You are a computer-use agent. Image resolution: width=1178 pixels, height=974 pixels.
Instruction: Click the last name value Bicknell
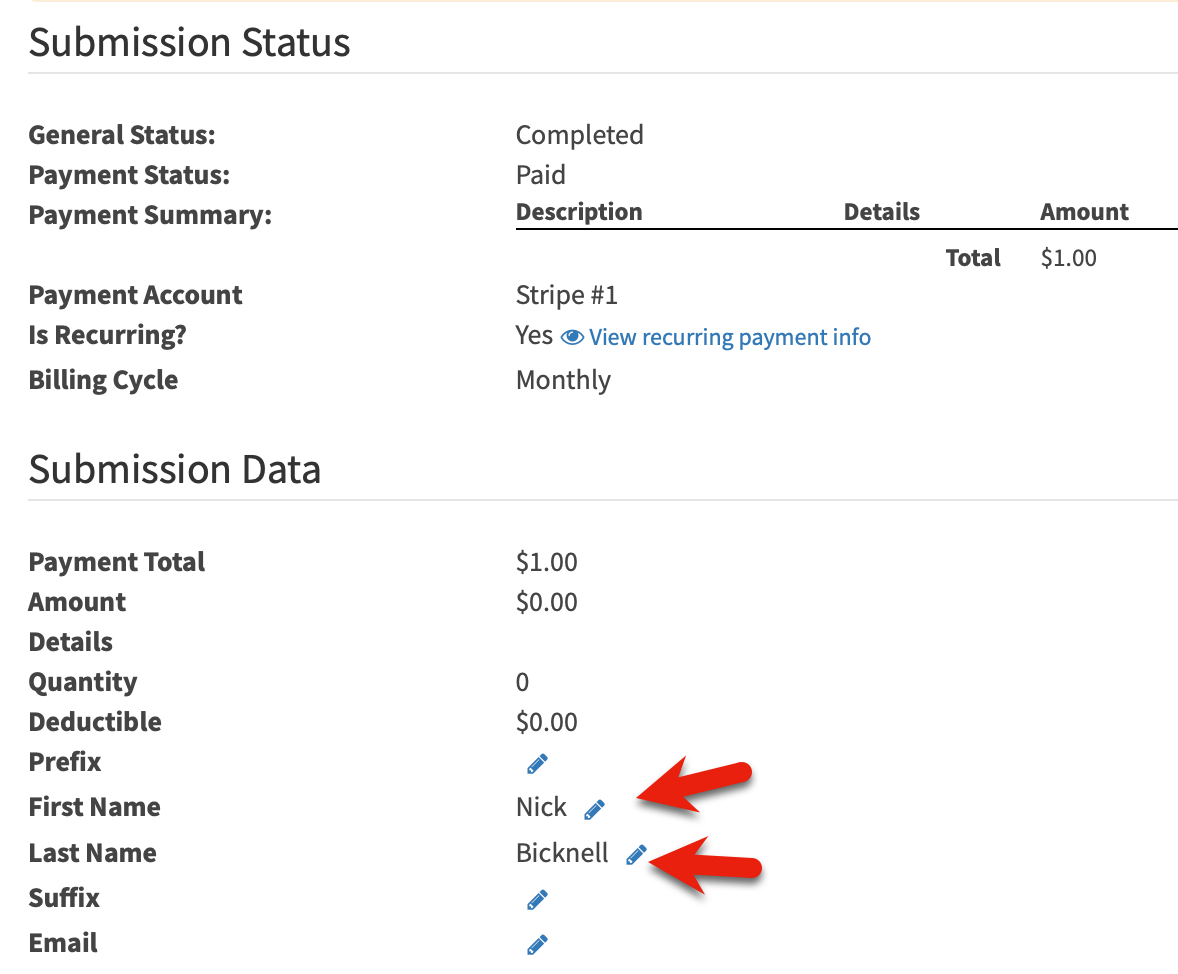tap(562, 853)
